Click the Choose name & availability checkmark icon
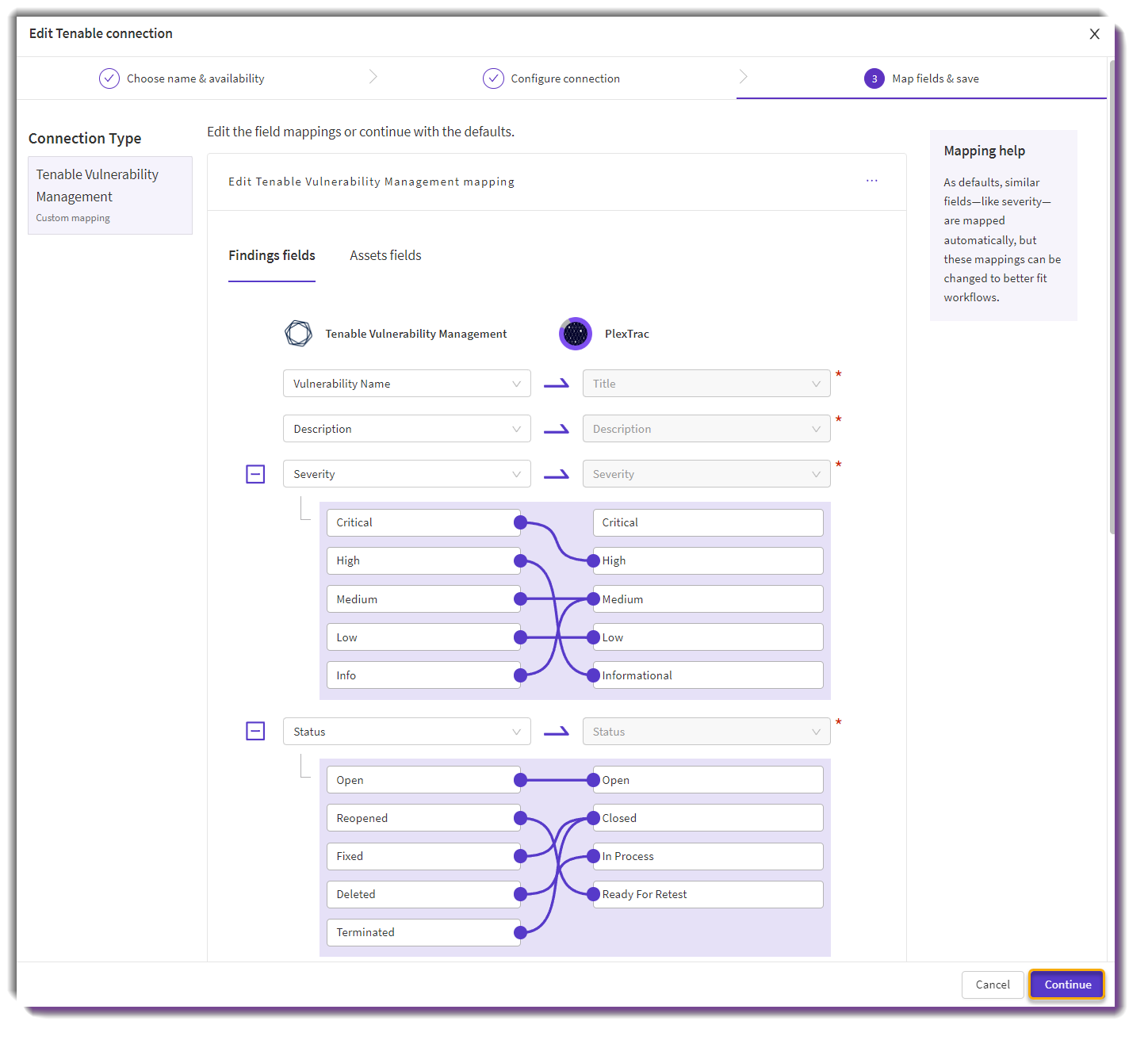Image resolution: width=1148 pixels, height=1040 pixels. tap(109, 78)
